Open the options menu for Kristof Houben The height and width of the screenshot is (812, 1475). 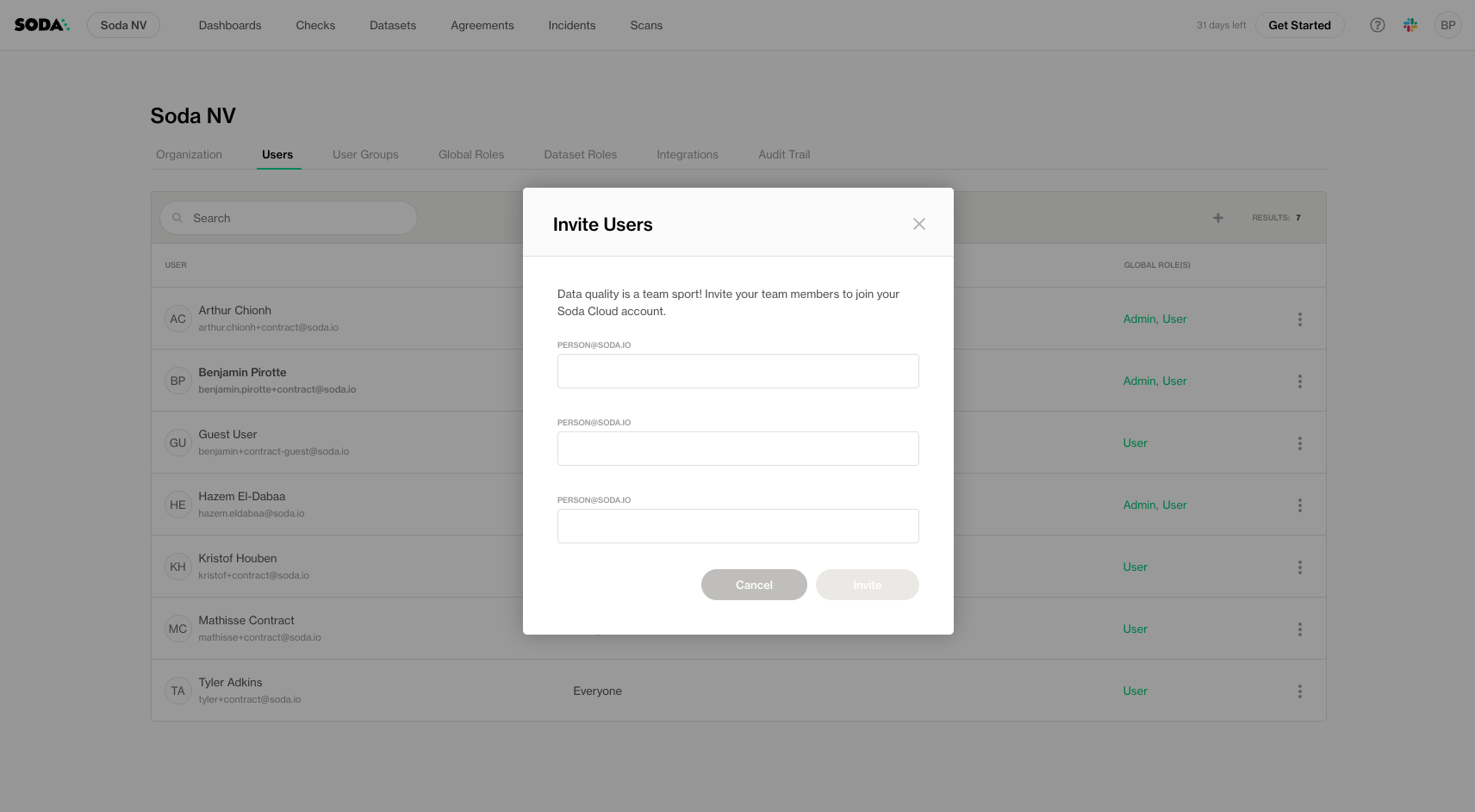(1299, 567)
